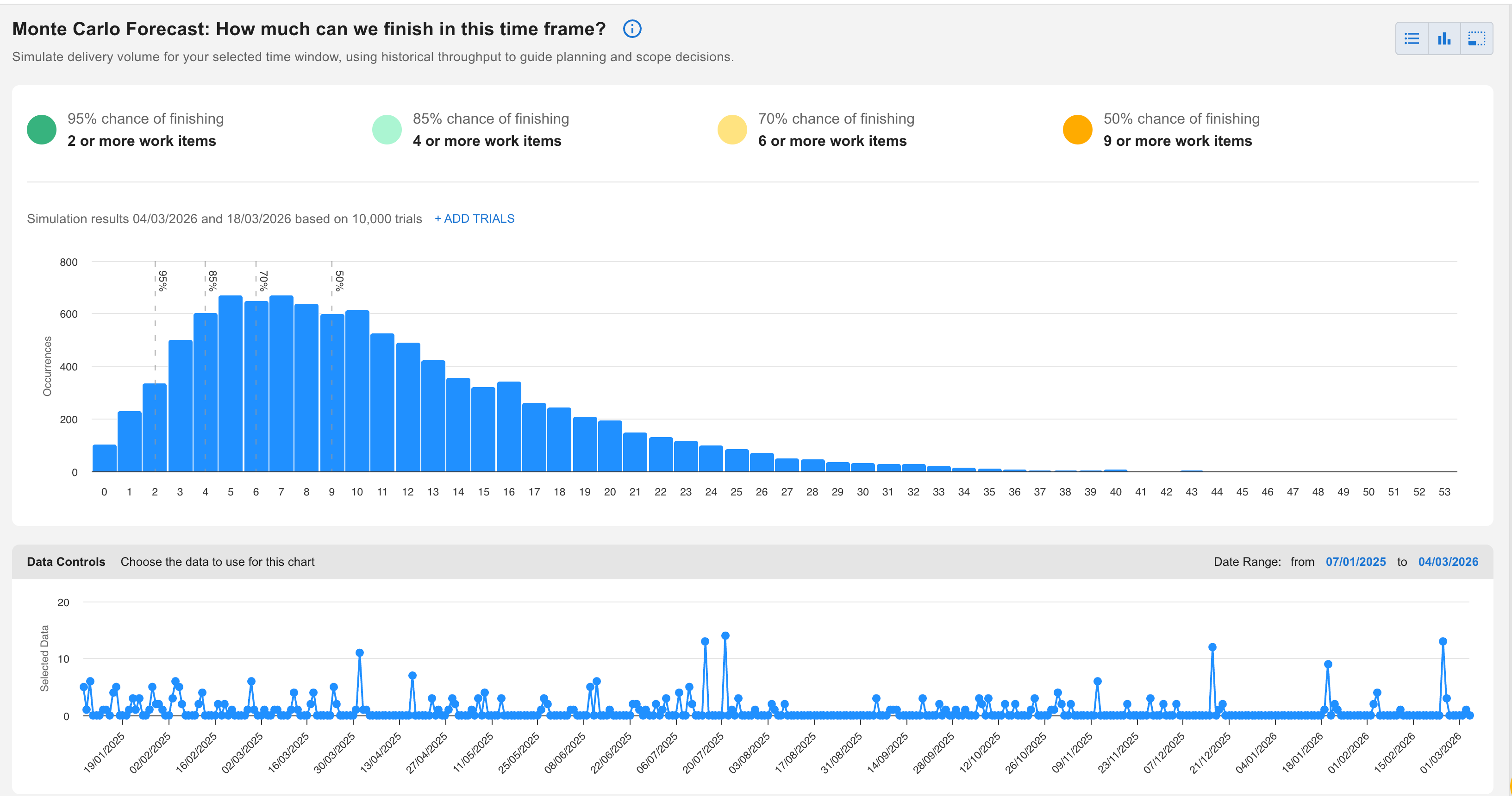Click the 70% dashed percentile marker label

pyautogui.click(x=263, y=281)
